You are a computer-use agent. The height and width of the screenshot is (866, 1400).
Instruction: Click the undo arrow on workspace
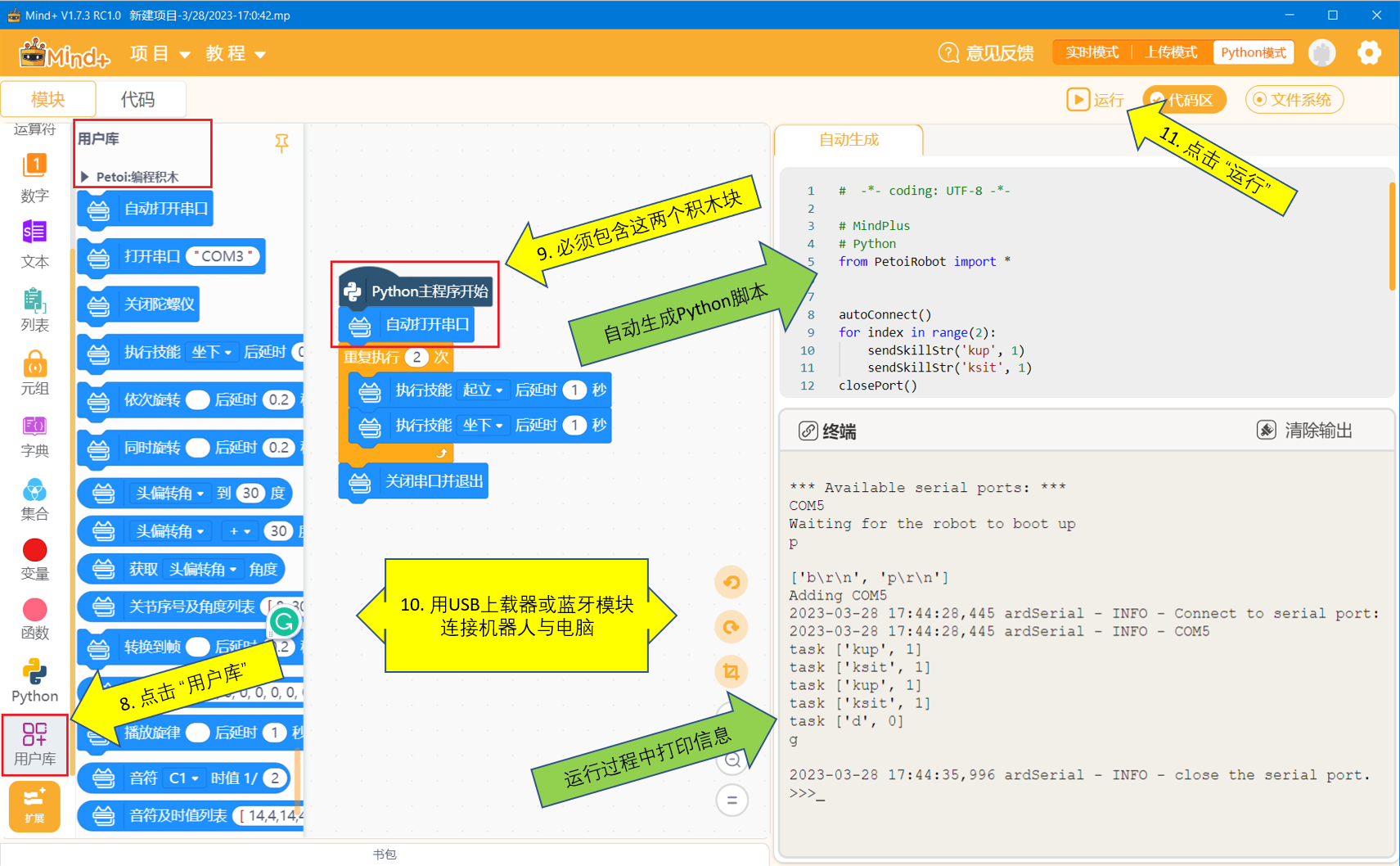point(732,583)
